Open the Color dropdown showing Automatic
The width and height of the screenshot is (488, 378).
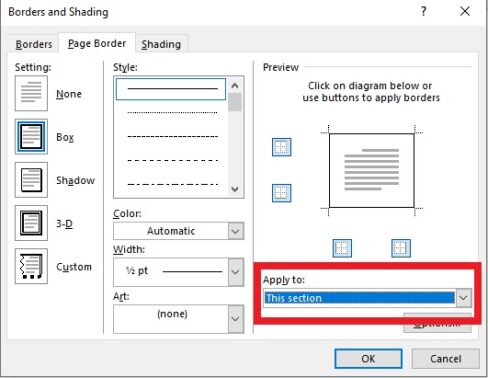(179, 231)
